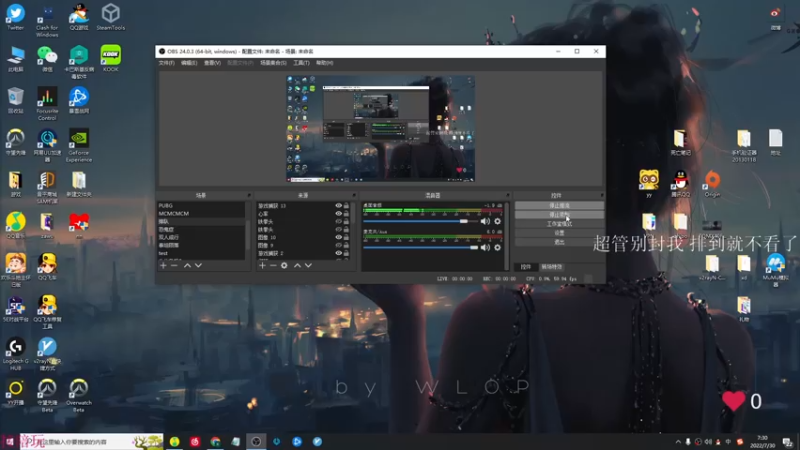Pop out the 混音器 (Mixer) dock via its corner icon
The width and height of the screenshot is (800, 450).
(508, 195)
